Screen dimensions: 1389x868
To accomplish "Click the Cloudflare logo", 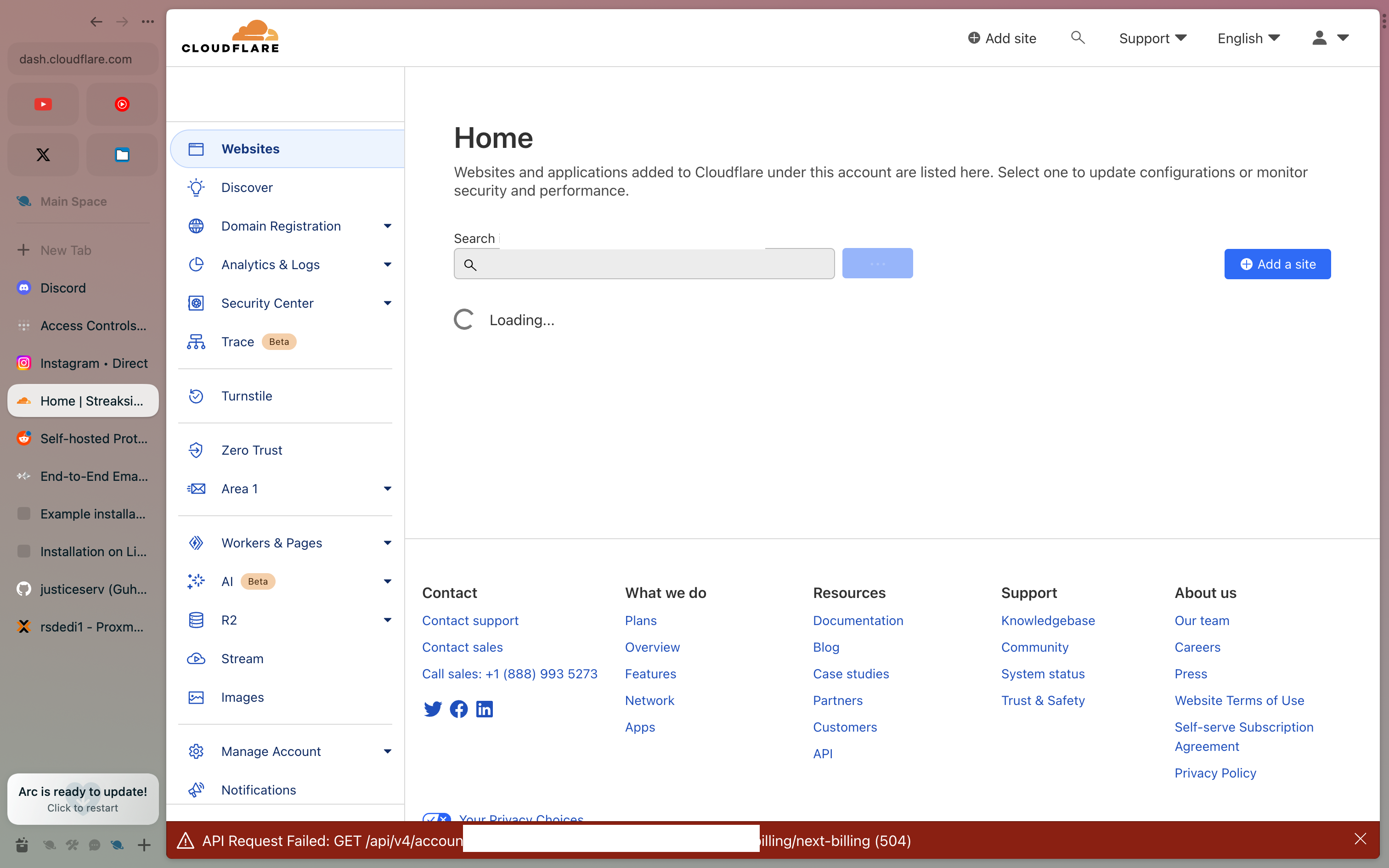I will click(230, 37).
